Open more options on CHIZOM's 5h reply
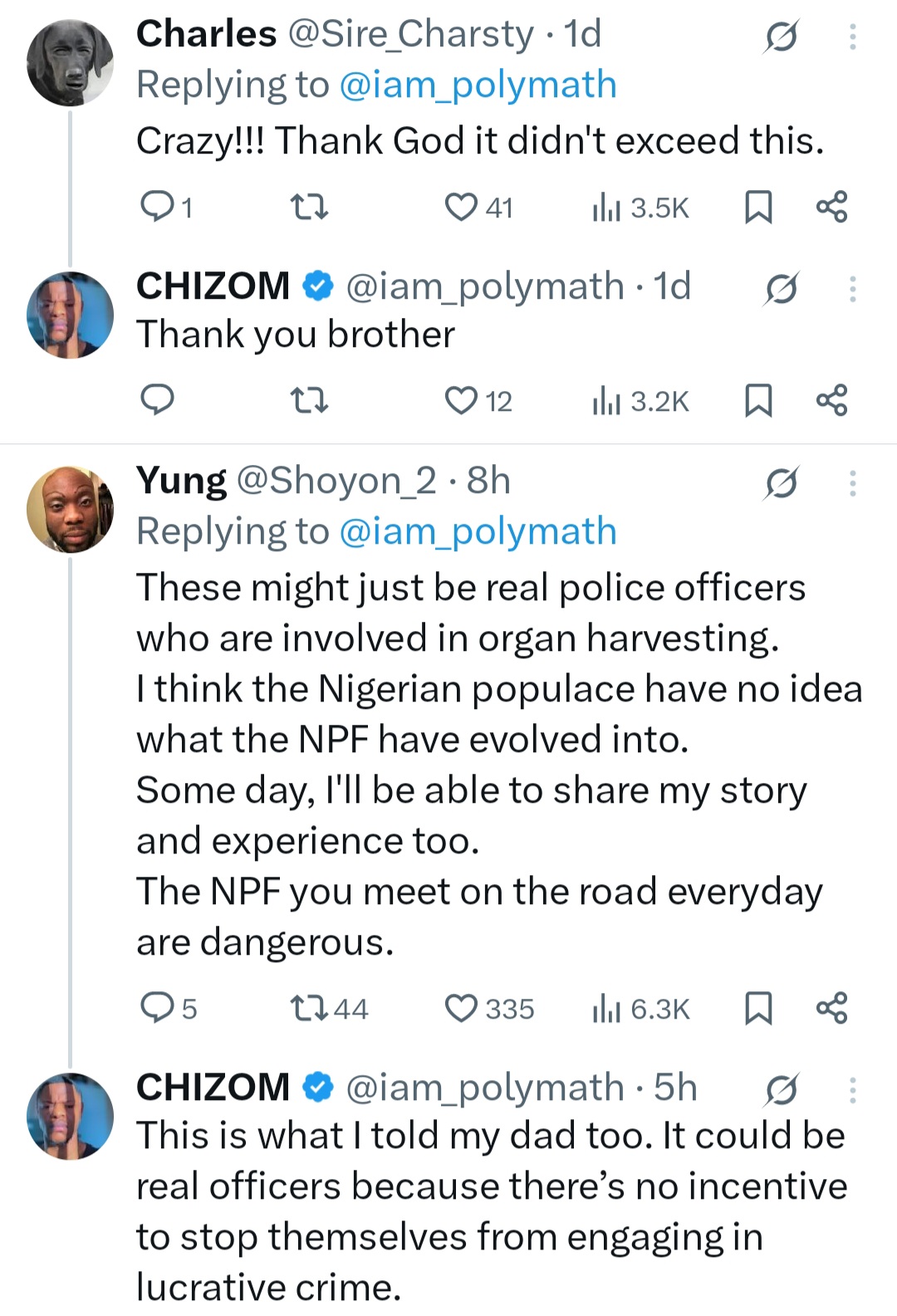Screen dimensions: 897x1316 point(852,1090)
